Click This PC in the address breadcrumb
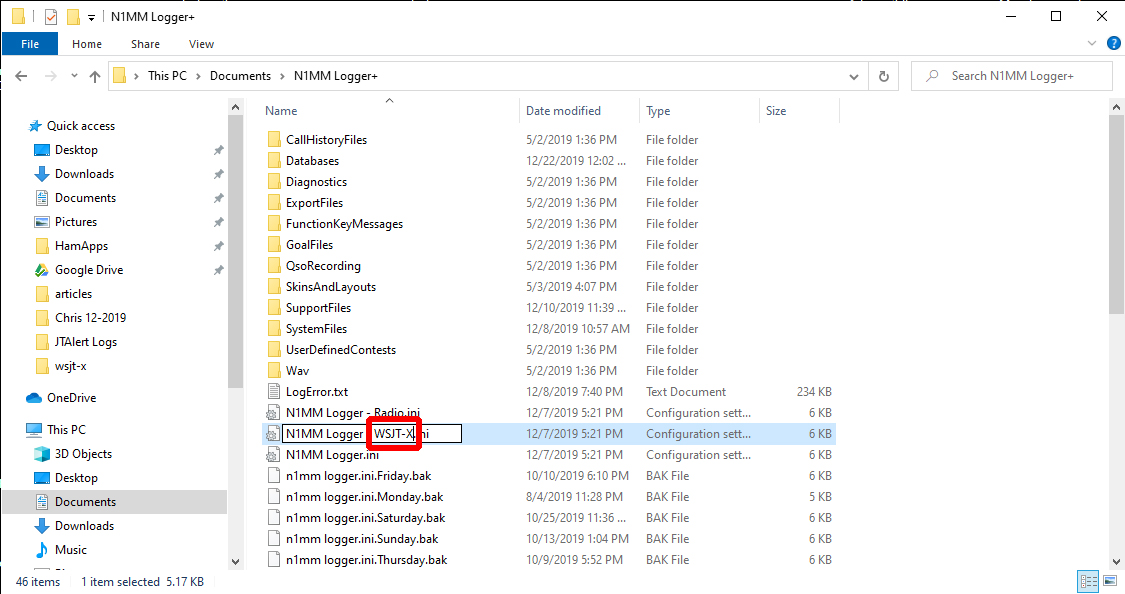The width and height of the screenshot is (1125, 594). [167, 76]
